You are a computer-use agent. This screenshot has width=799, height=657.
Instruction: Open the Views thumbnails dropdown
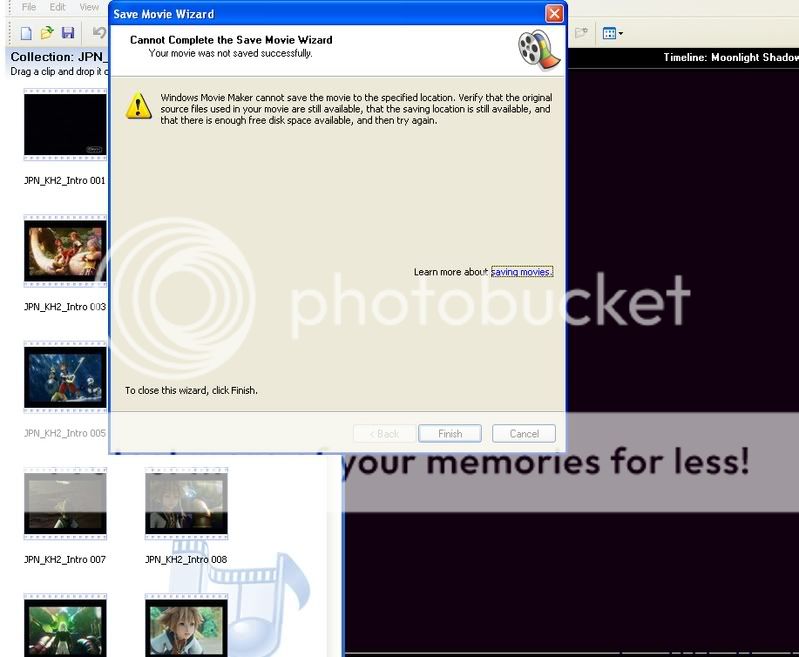[612, 33]
